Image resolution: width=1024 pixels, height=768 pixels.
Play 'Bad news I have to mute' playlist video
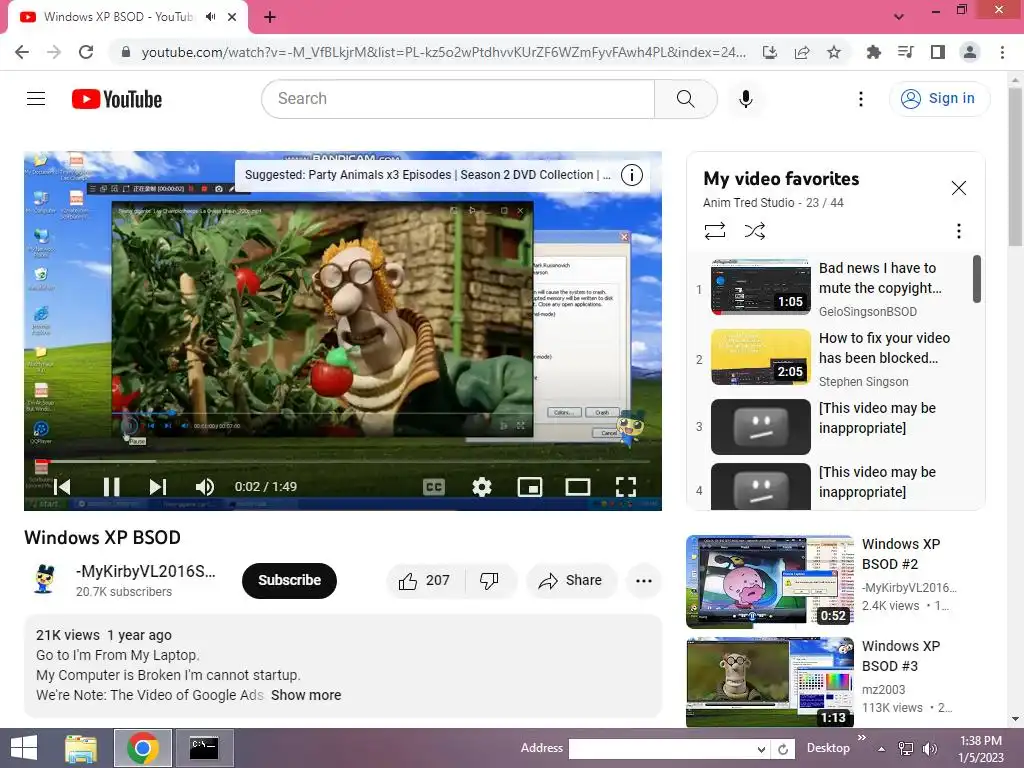pos(835,289)
